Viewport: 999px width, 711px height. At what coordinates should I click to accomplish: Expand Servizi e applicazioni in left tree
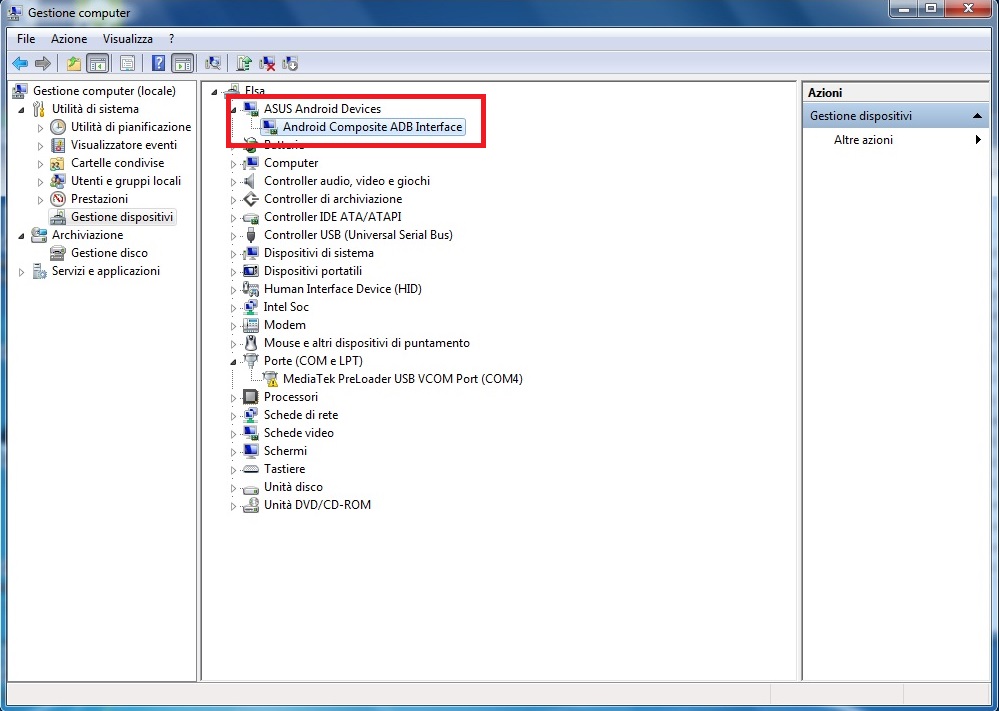click(22, 272)
